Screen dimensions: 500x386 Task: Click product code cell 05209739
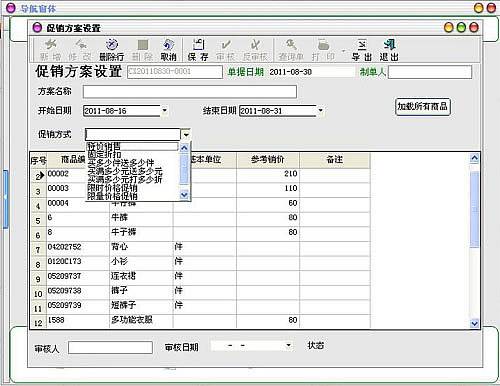click(x=78, y=306)
